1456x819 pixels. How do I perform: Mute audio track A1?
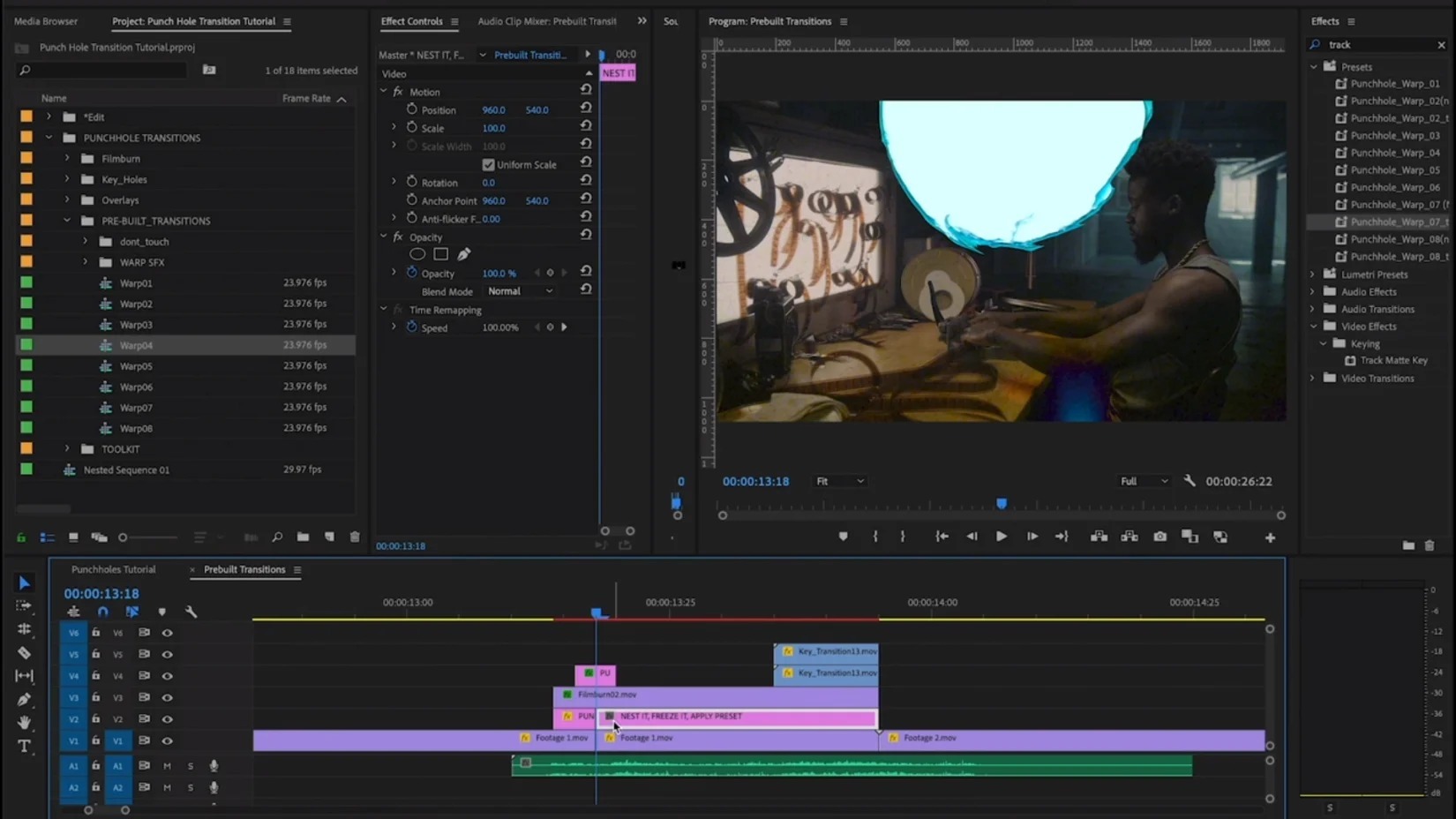coord(167,766)
